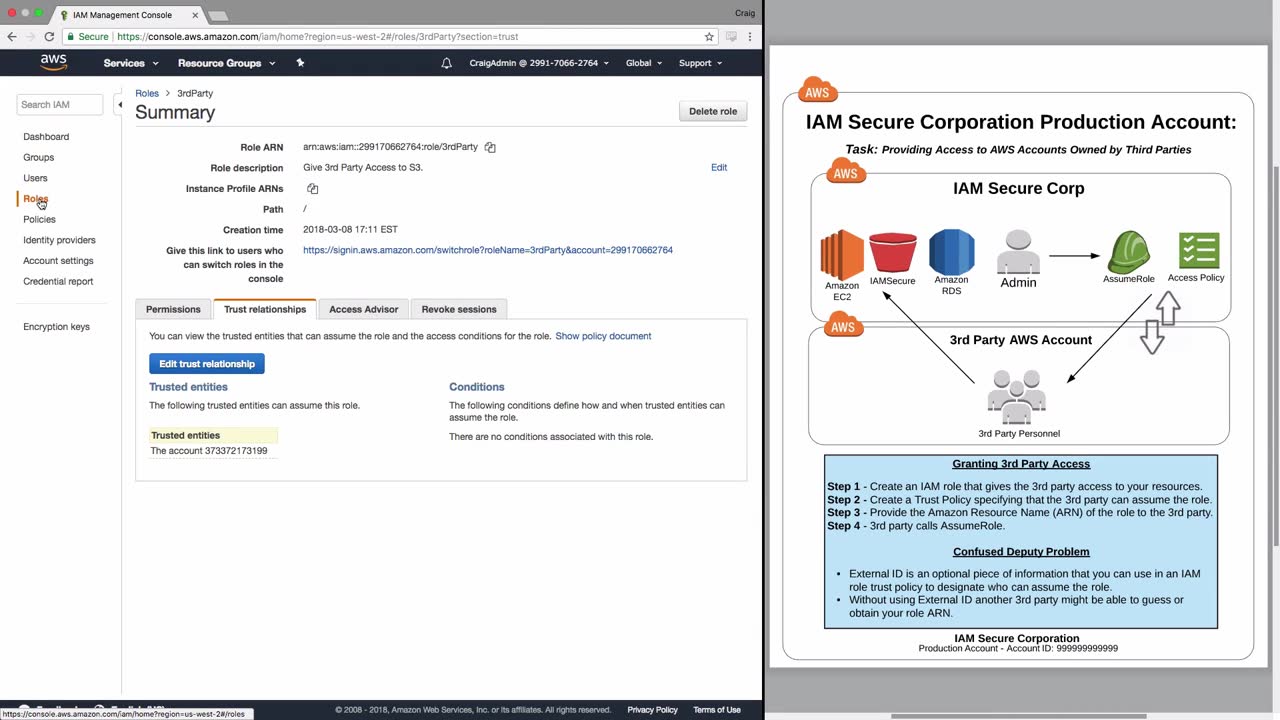The height and width of the screenshot is (720, 1280).
Task: Reload the IAM console page
Action: click(x=49, y=36)
